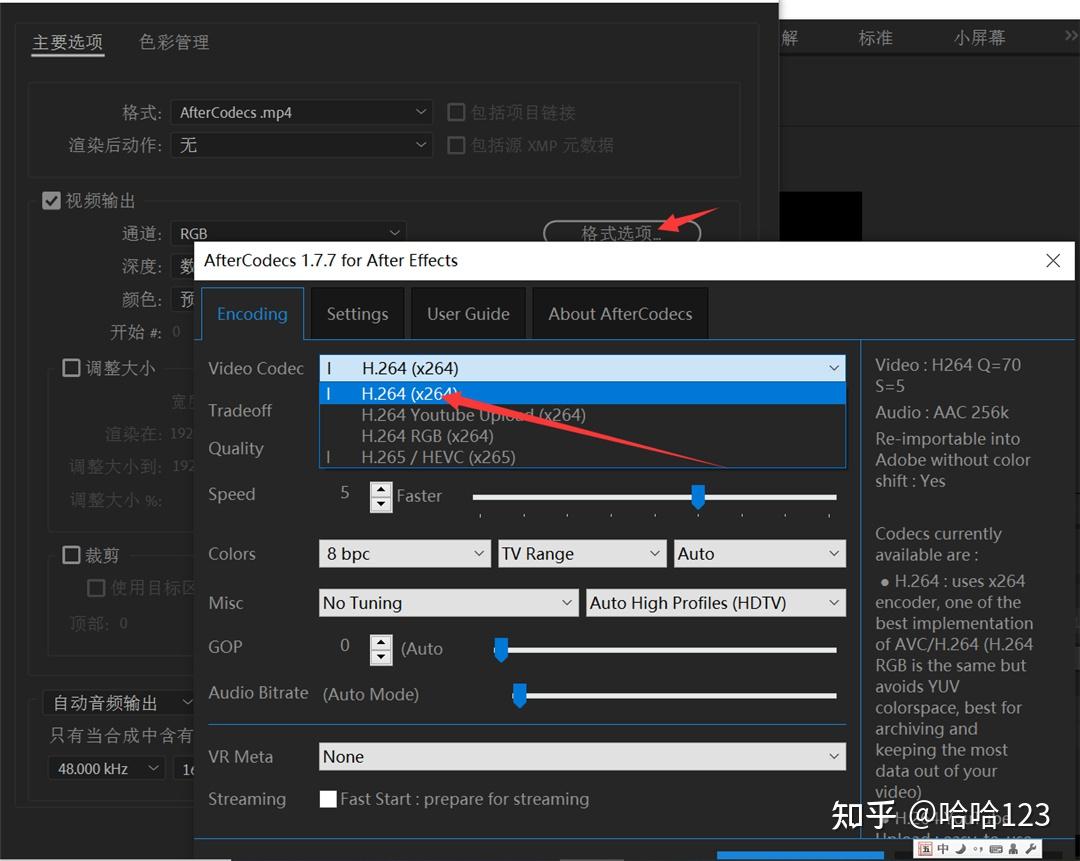Click the 格式选项 button
The image size is (1080, 861).
(x=622, y=231)
